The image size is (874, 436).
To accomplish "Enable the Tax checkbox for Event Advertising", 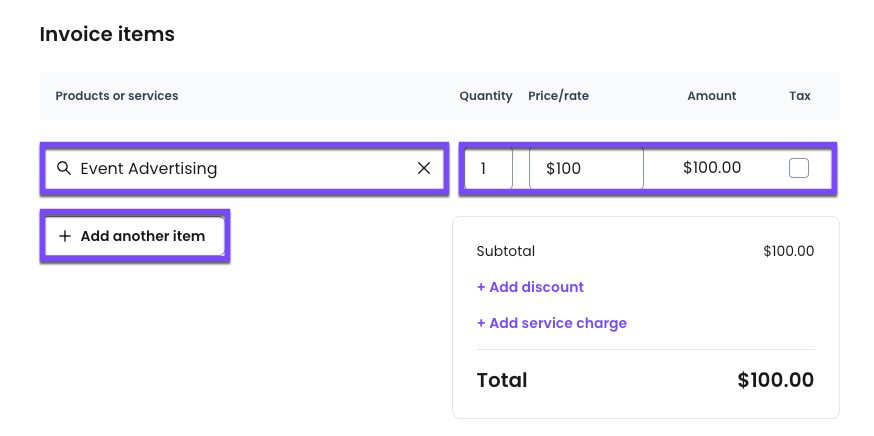I will click(799, 168).
